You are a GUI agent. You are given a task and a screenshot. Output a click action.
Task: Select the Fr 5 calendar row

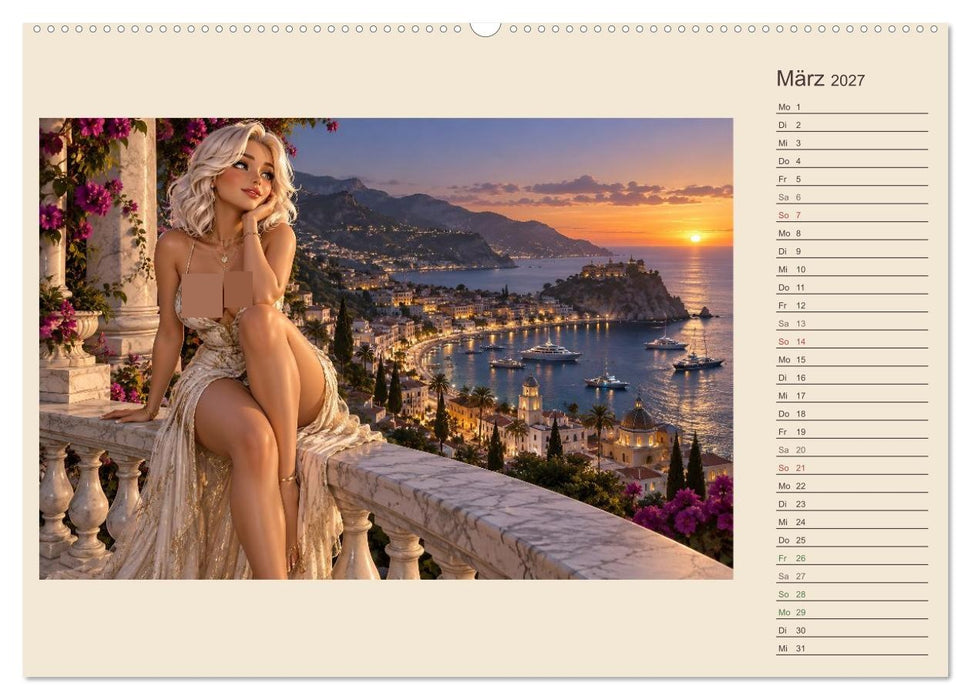(x=852, y=179)
